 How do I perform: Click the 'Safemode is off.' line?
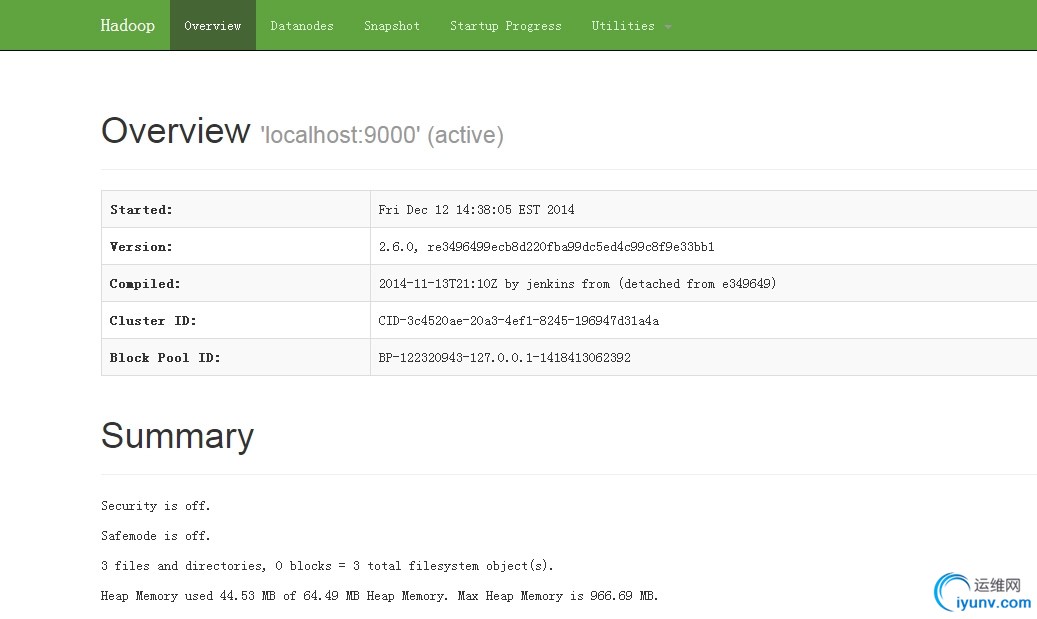155,536
